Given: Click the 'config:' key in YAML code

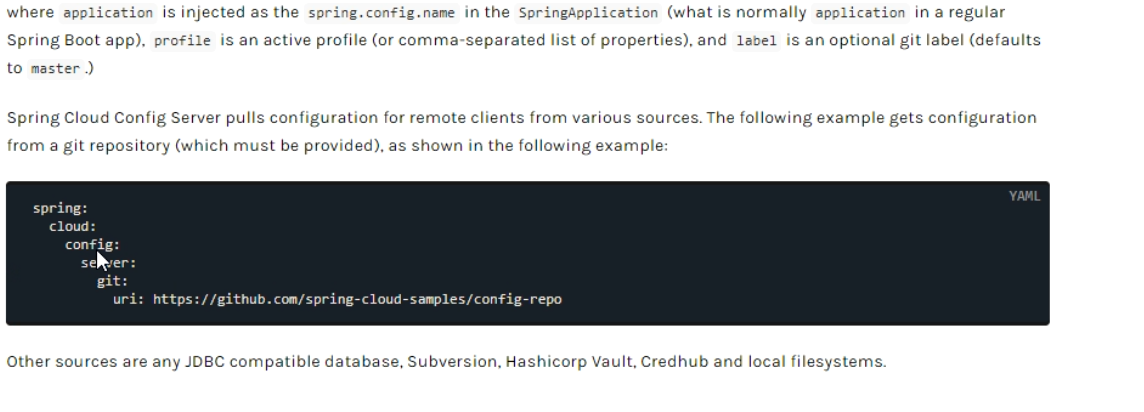Looking at the screenshot, I should tap(92, 245).
